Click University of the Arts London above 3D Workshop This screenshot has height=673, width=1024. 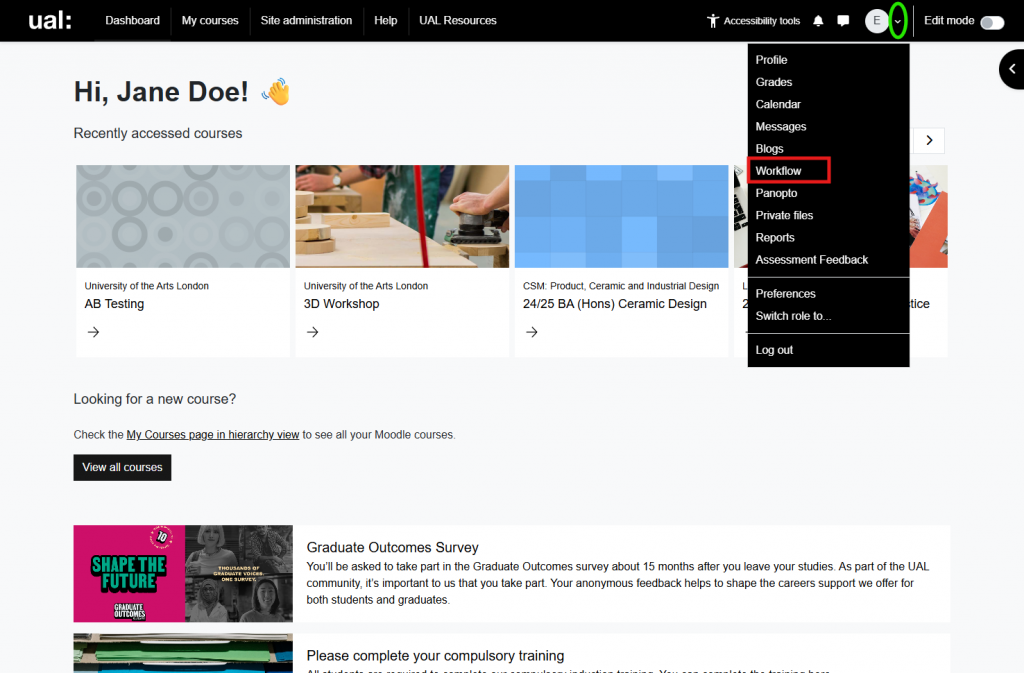366,286
